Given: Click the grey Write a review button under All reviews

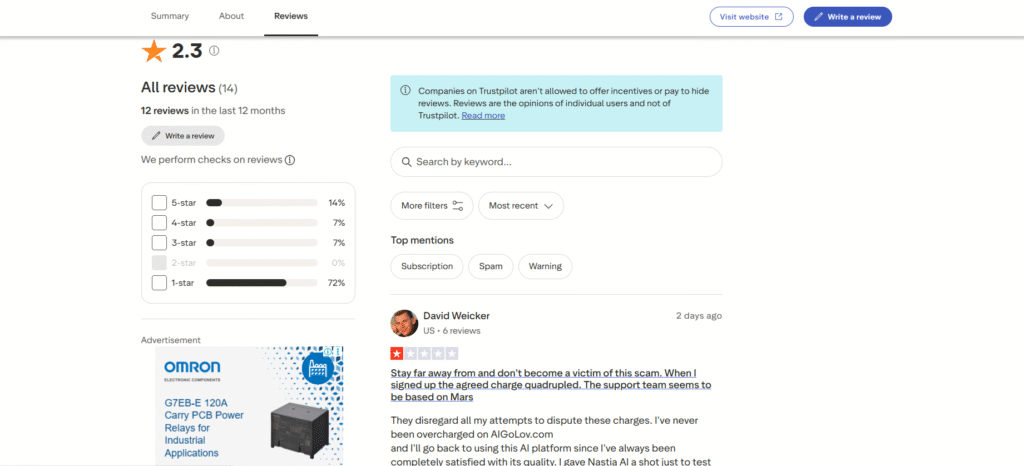Looking at the screenshot, I should click(x=183, y=136).
